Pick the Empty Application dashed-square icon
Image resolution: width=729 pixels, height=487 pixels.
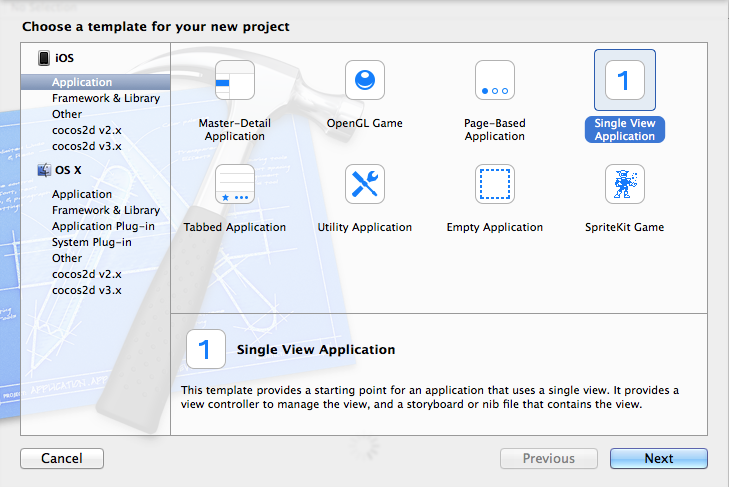point(495,184)
